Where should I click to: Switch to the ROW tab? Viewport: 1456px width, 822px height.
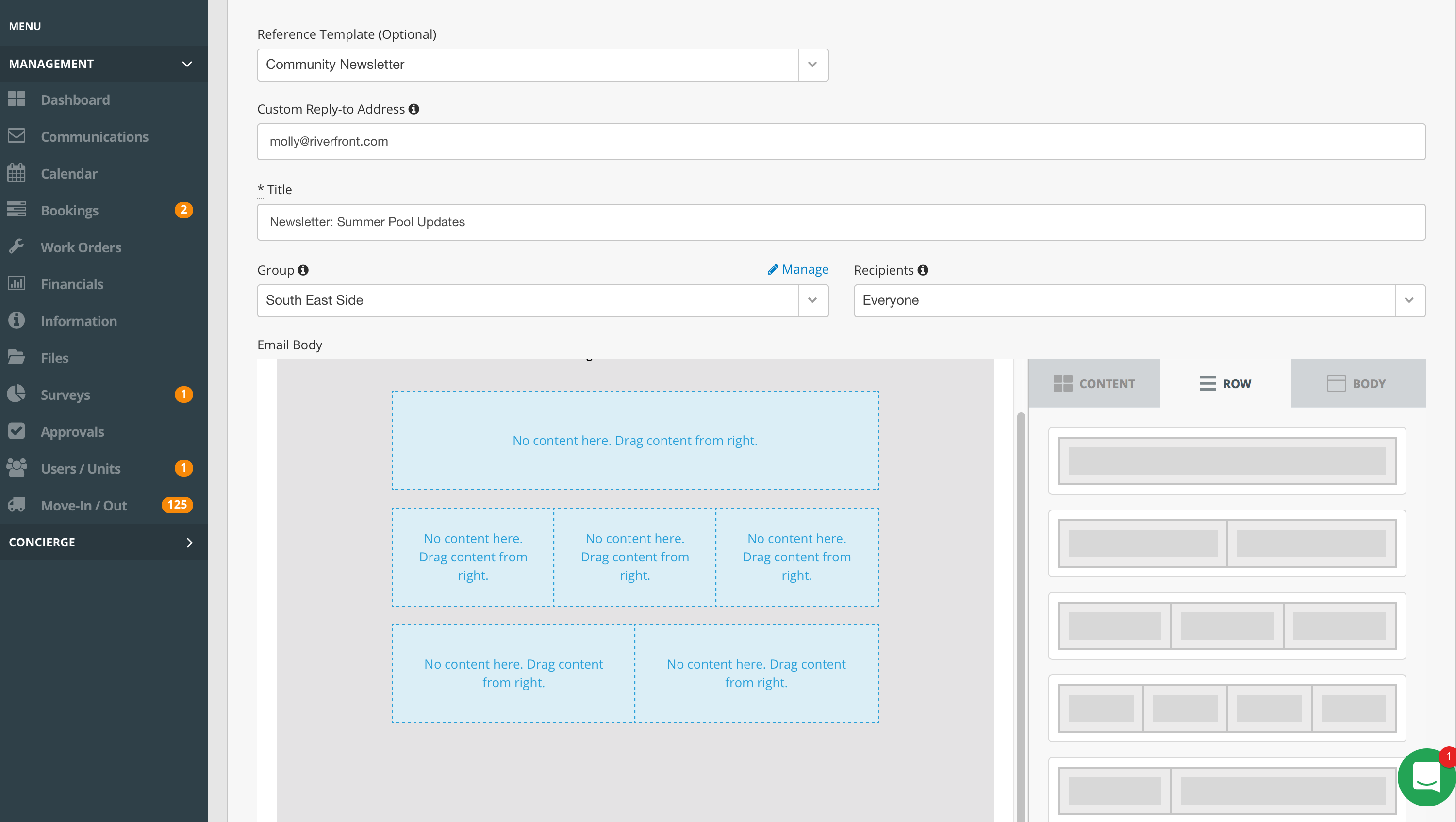1225,383
